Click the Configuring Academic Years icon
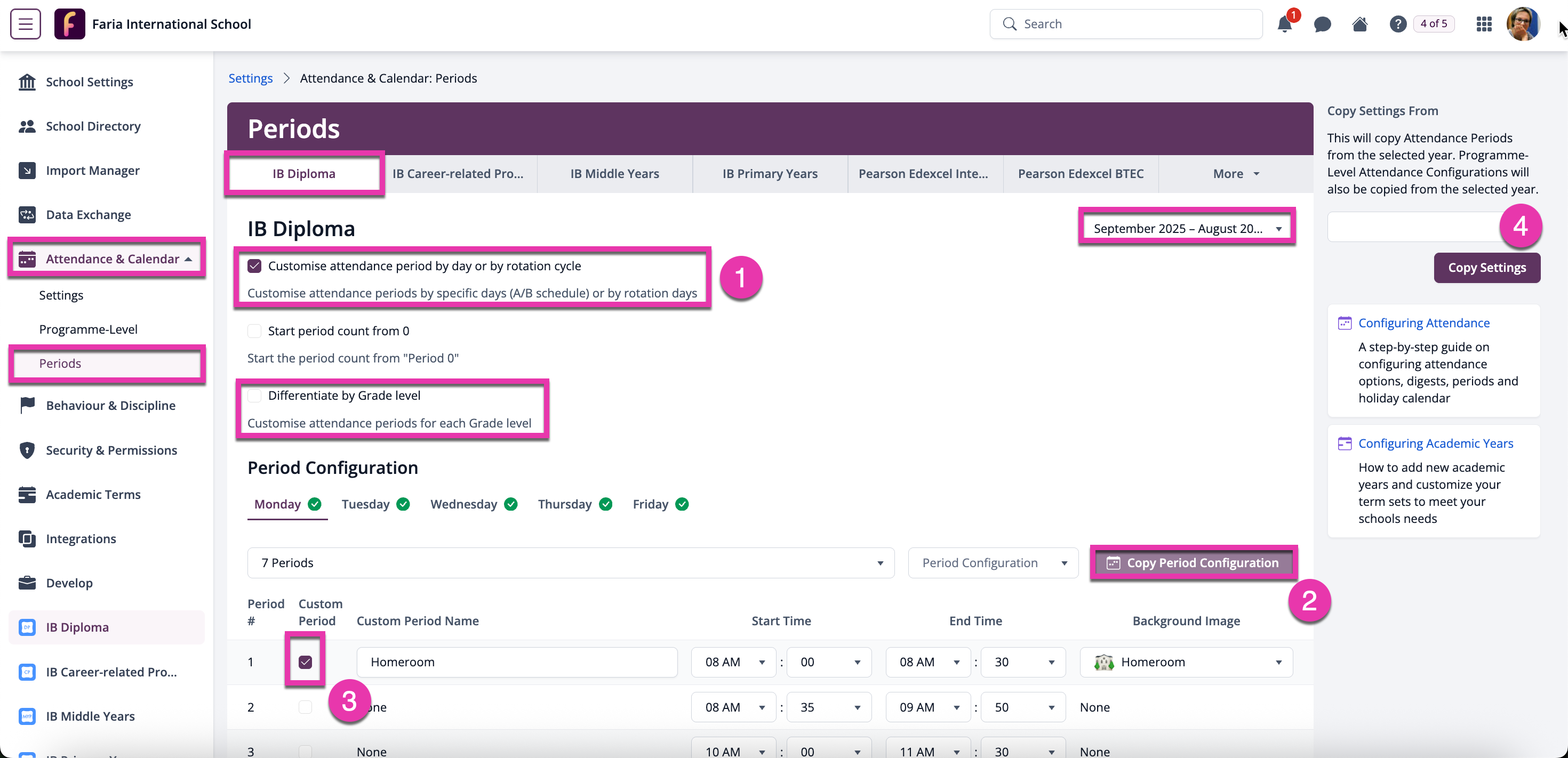 (1345, 443)
